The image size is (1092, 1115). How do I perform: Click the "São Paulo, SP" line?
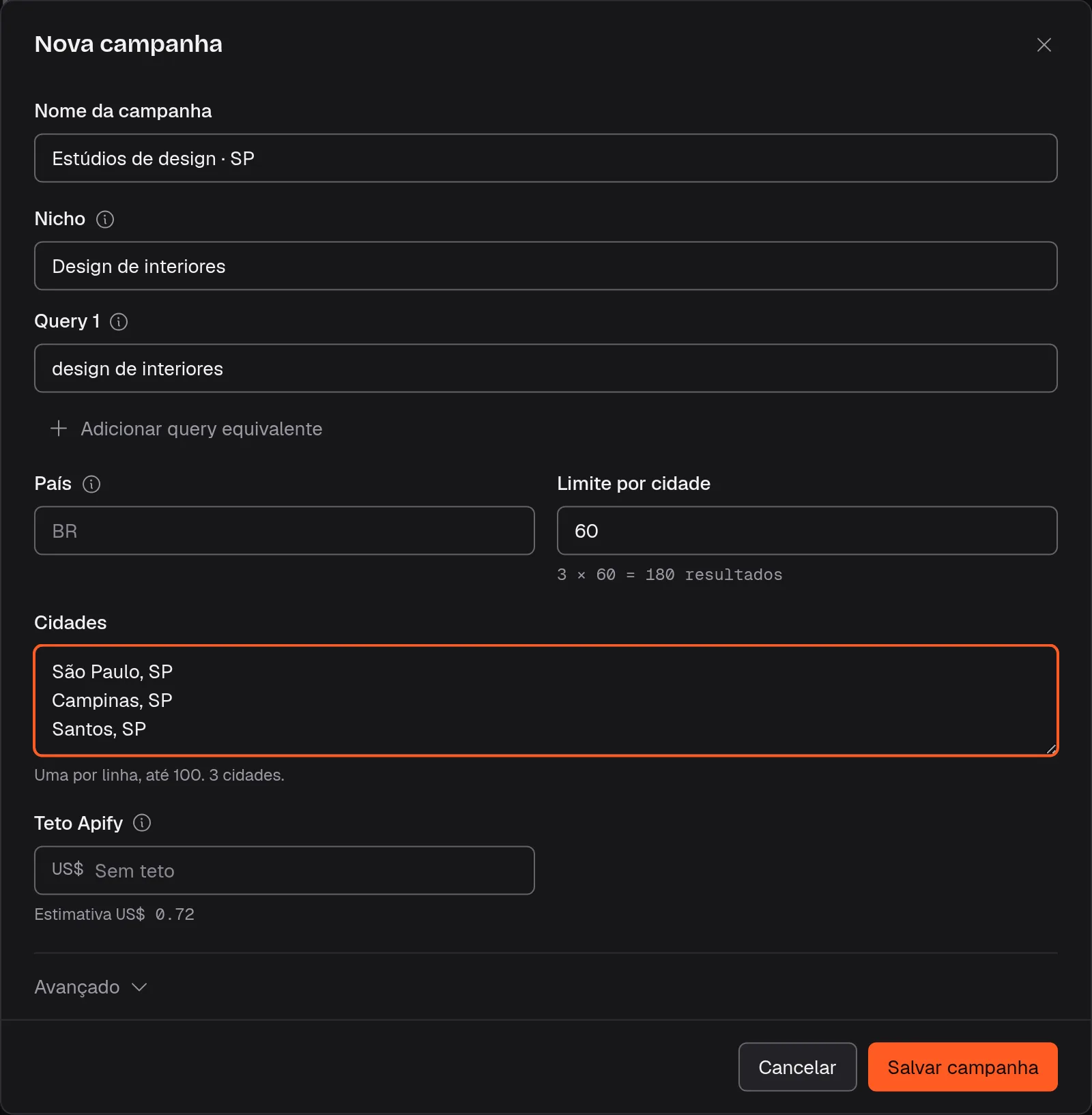point(113,671)
